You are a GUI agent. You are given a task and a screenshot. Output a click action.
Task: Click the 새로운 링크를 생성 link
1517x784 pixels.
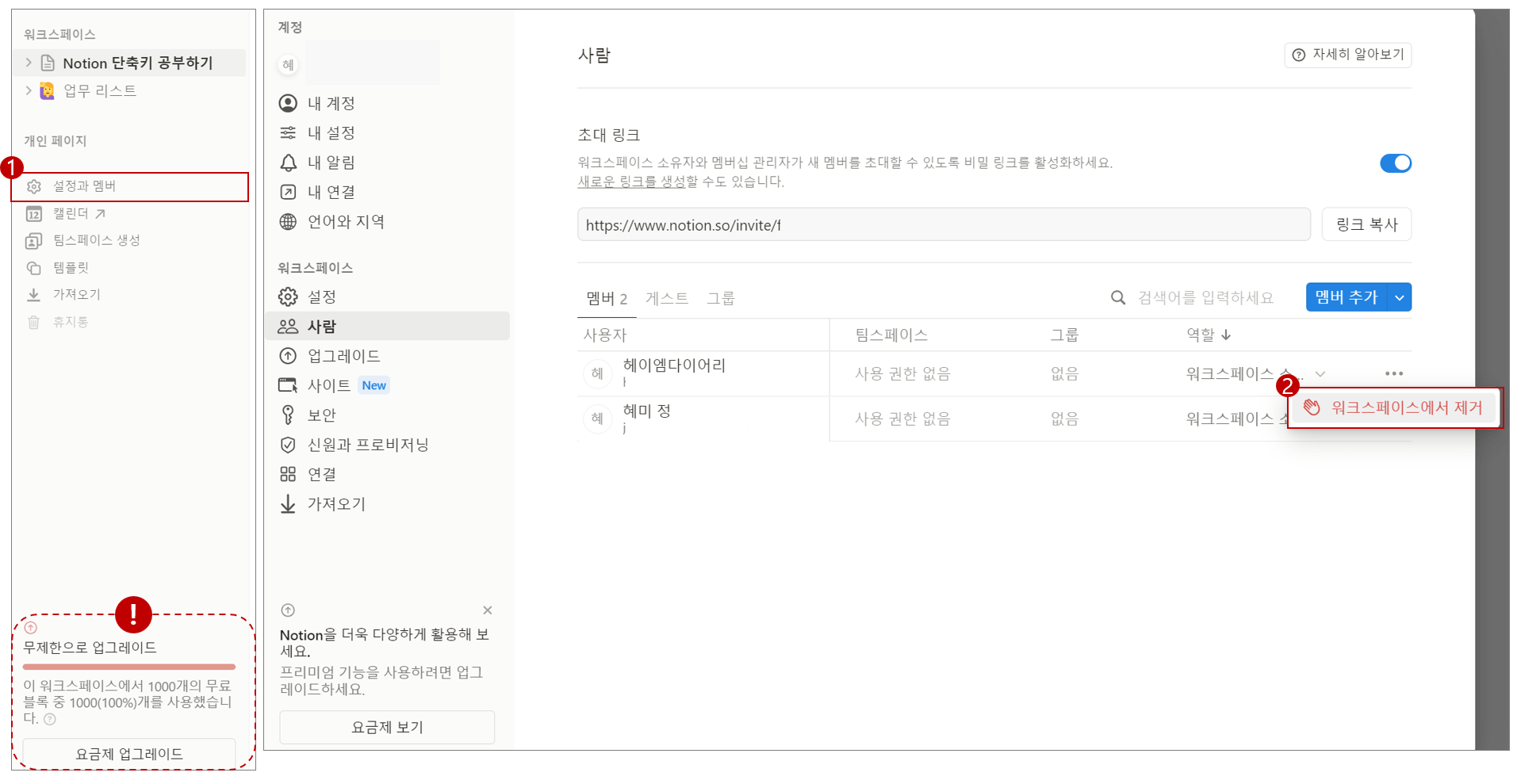pos(631,182)
